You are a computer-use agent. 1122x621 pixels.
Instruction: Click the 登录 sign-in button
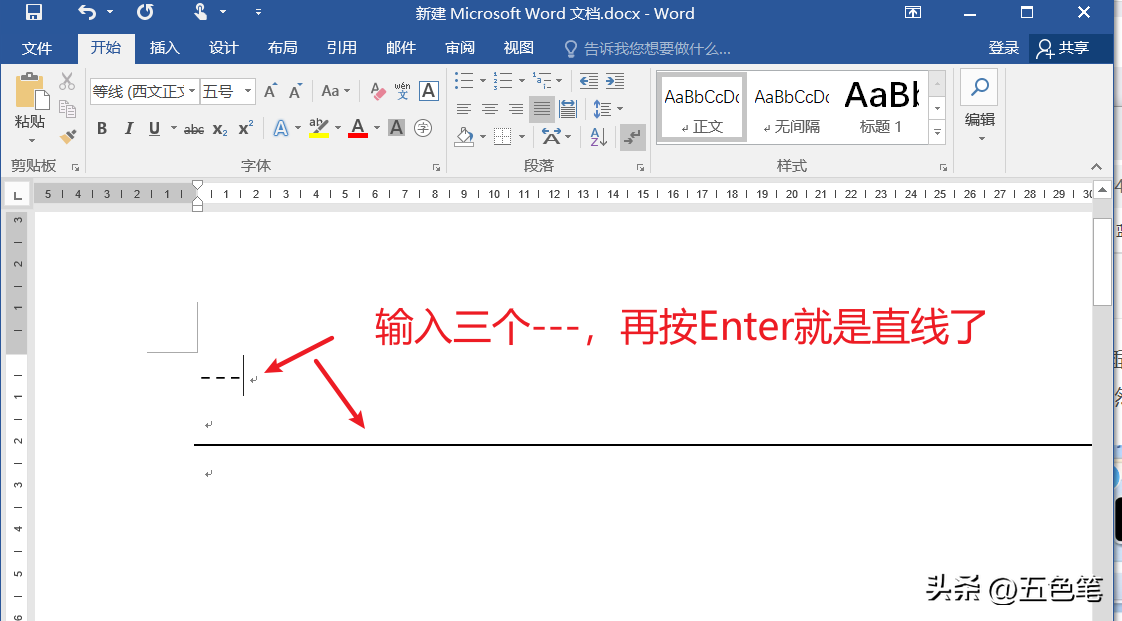coord(1003,48)
